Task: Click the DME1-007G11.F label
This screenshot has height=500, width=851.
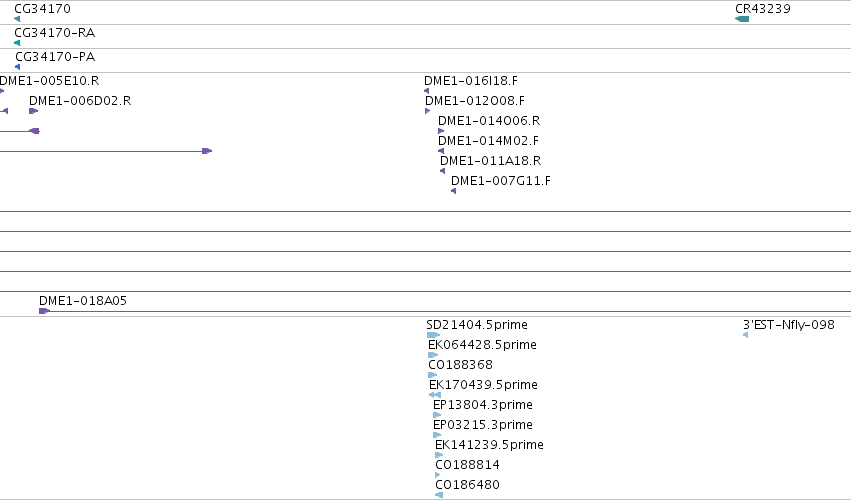Action: tap(501, 181)
